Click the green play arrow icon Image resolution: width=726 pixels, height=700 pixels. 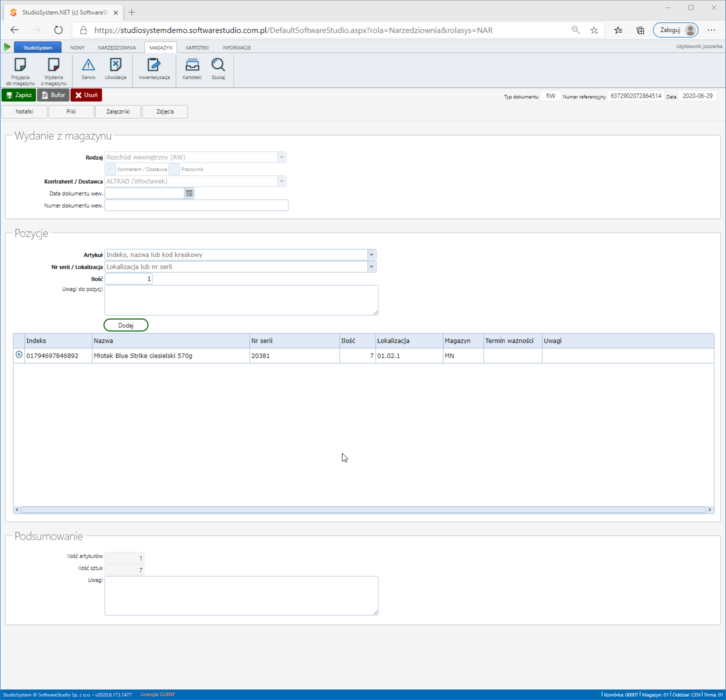7,47
